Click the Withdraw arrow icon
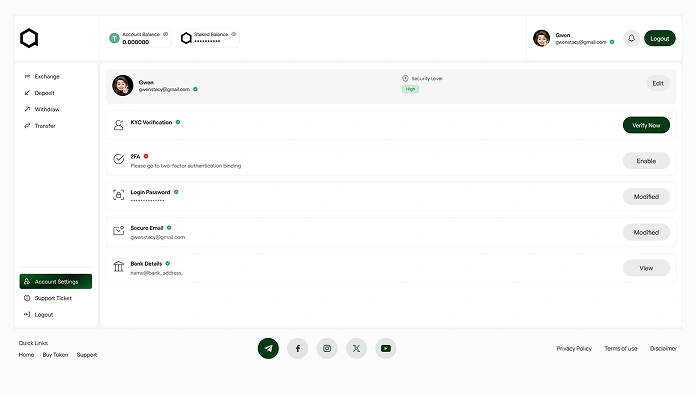The image size is (695, 395). pyautogui.click(x=27, y=109)
